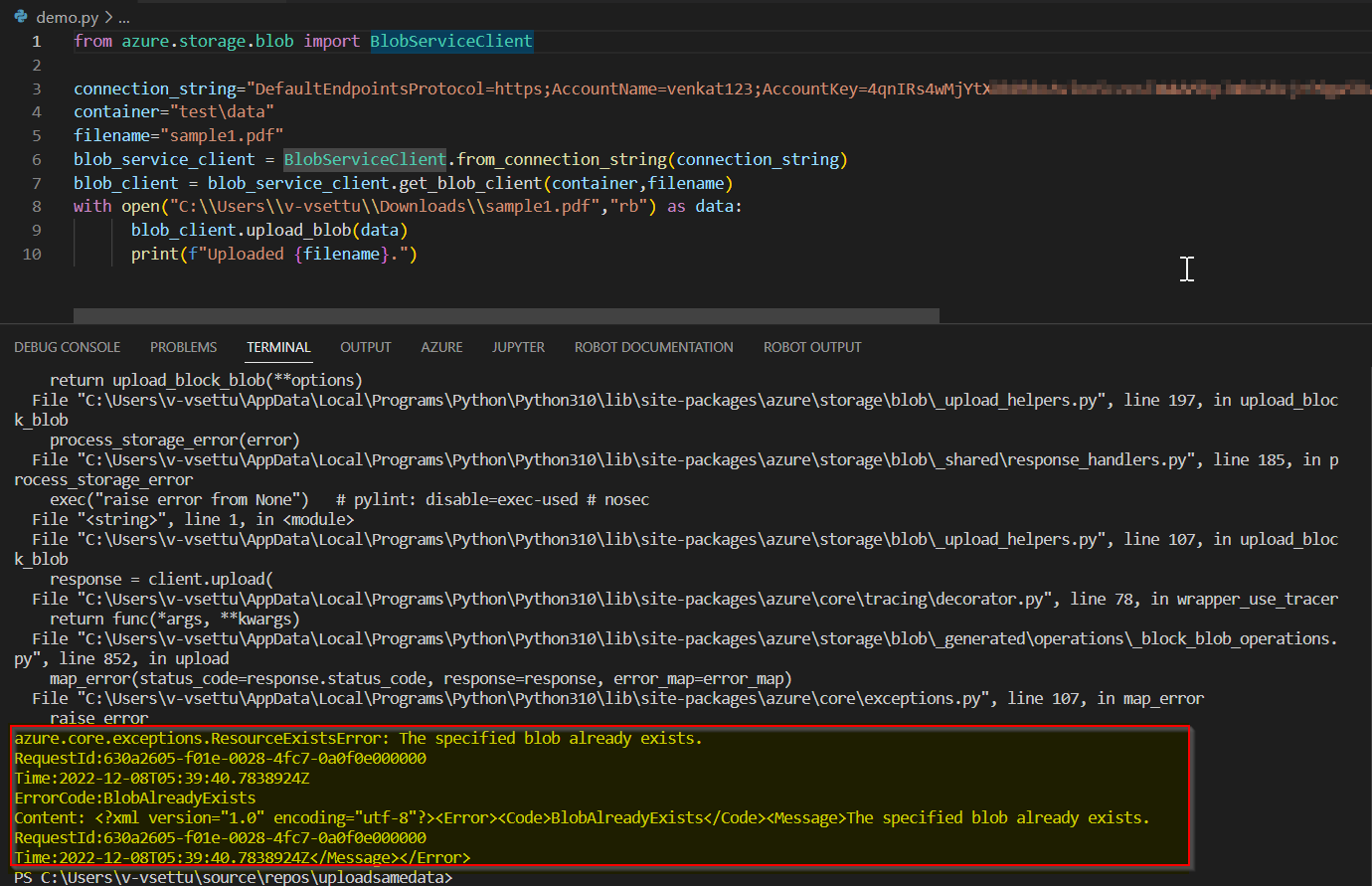Click BlobServiceClient in the import line
Screen dimensions: 1372x886
[451, 41]
